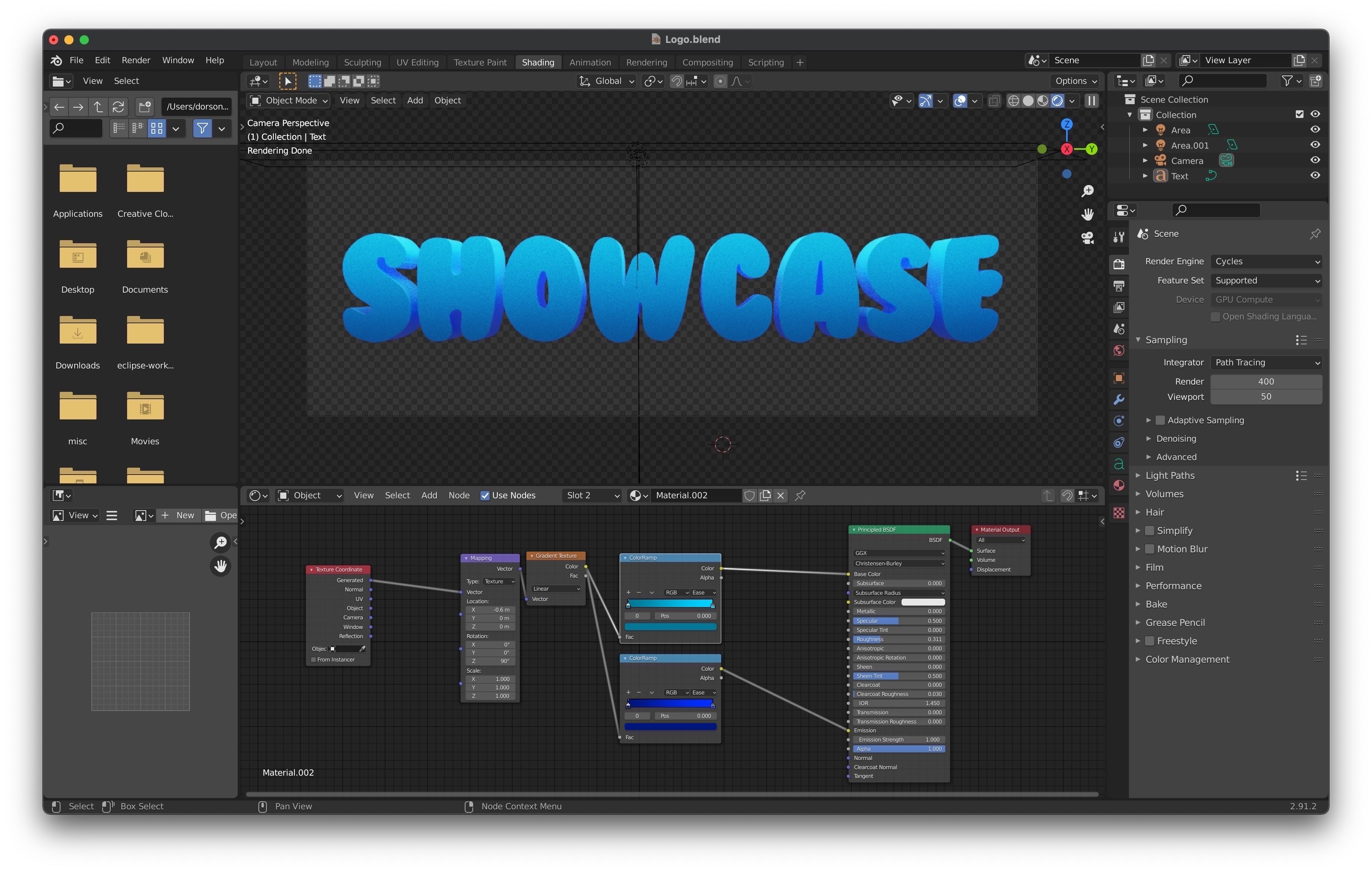Open Render Properties with the camera icon

click(x=1119, y=264)
